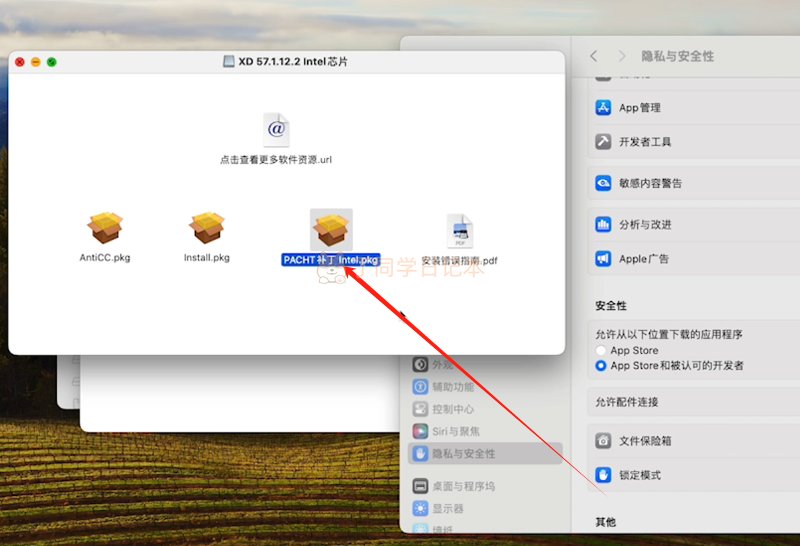Image resolution: width=800 pixels, height=546 pixels.
Task: Select the AntiCC.pkg package icon
Action: click(105, 228)
